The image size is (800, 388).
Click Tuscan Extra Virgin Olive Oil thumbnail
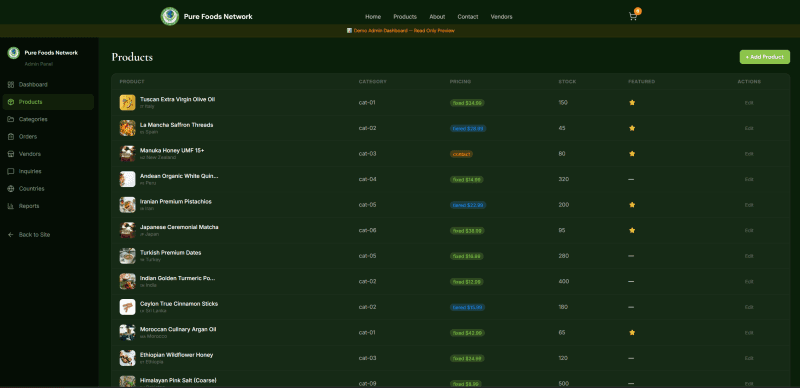point(128,103)
